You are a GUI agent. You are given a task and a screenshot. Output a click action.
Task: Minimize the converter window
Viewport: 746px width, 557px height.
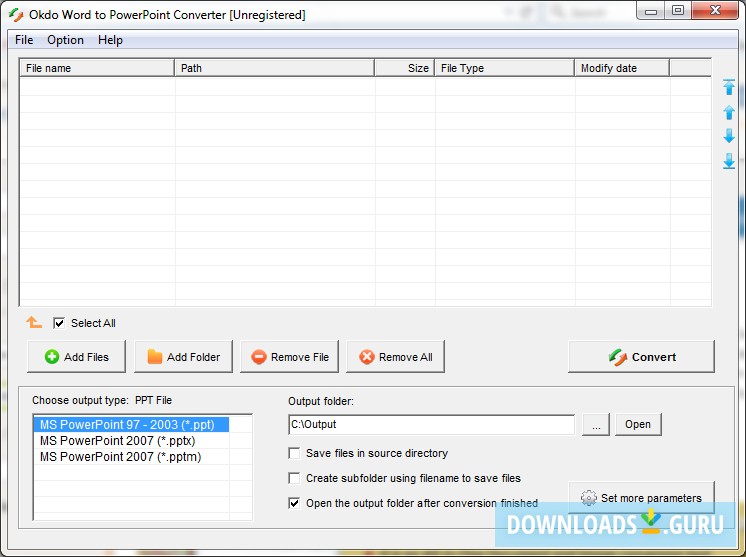click(x=651, y=11)
